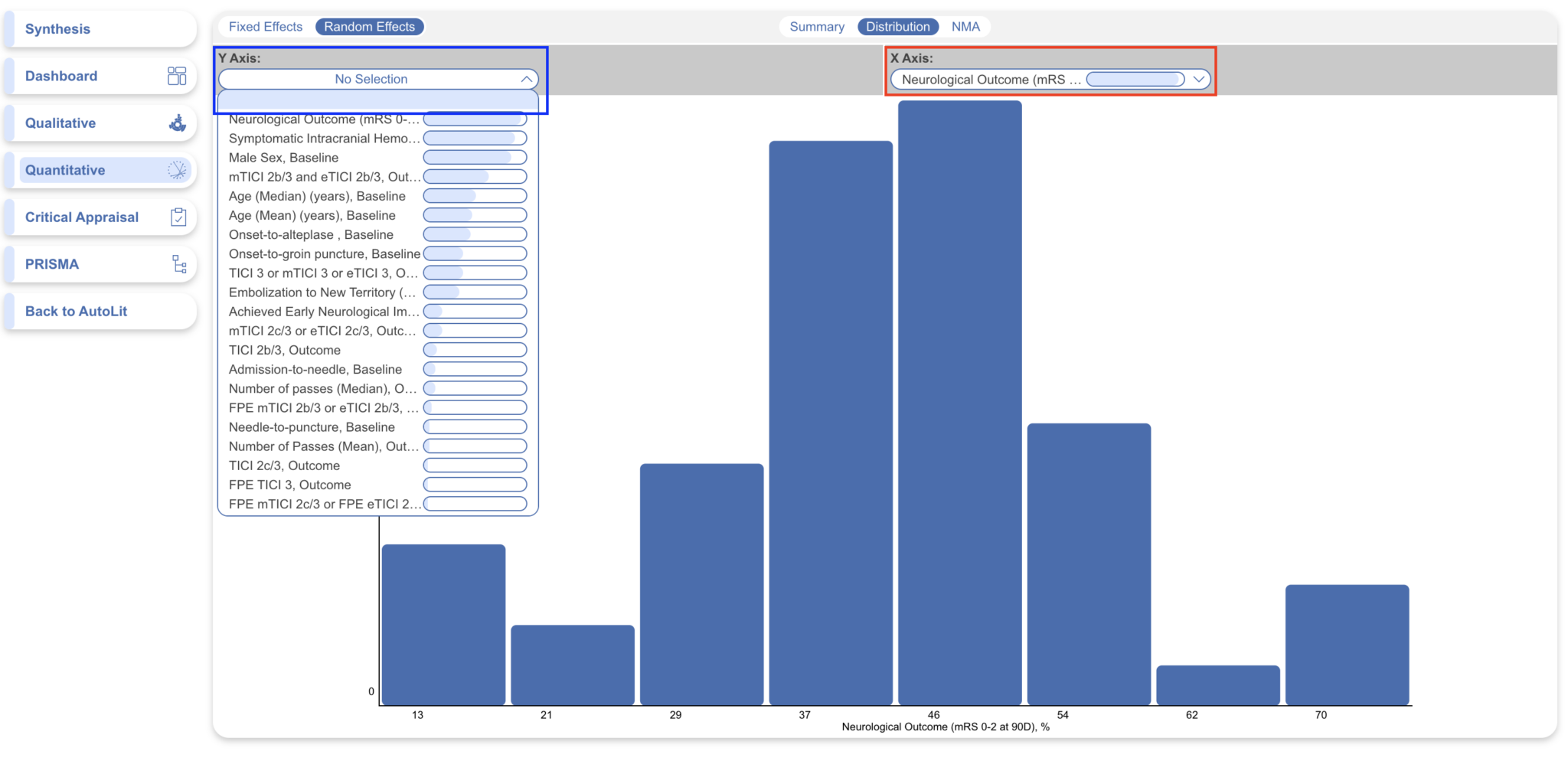1568x771 pixels.
Task: Click 'Back to AutoLit'
Action: [74, 311]
